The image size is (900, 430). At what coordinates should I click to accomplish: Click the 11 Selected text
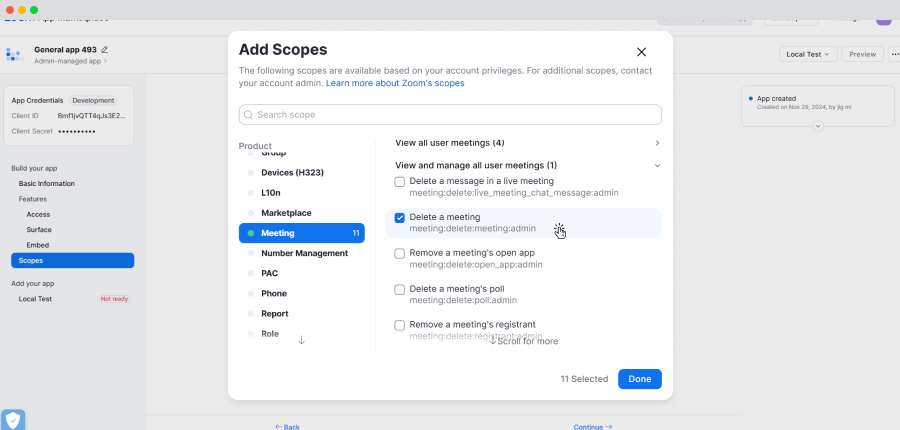(x=584, y=379)
